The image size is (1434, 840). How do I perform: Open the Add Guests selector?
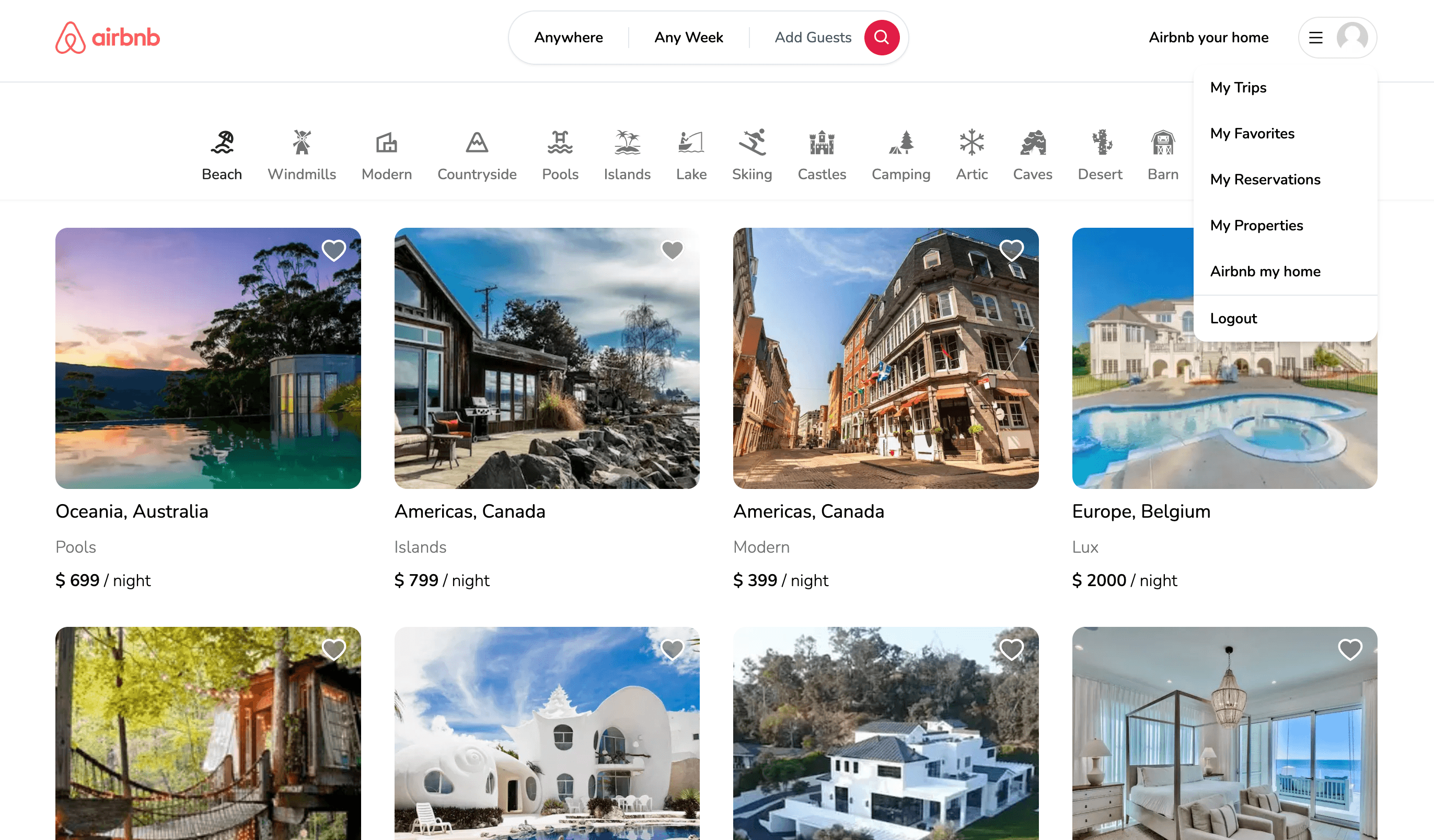point(813,37)
